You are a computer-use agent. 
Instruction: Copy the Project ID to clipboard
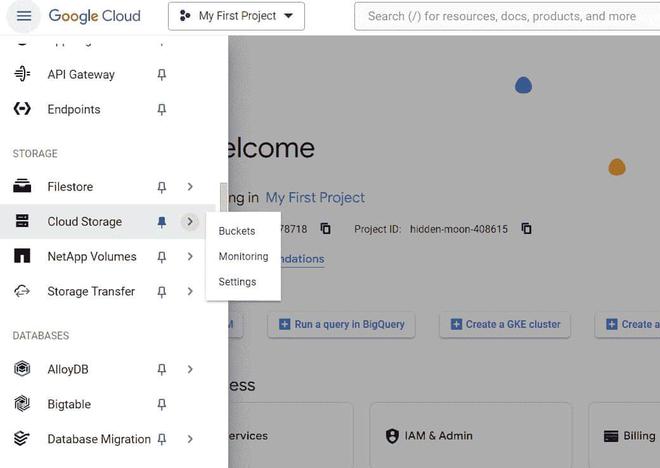(526, 229)
